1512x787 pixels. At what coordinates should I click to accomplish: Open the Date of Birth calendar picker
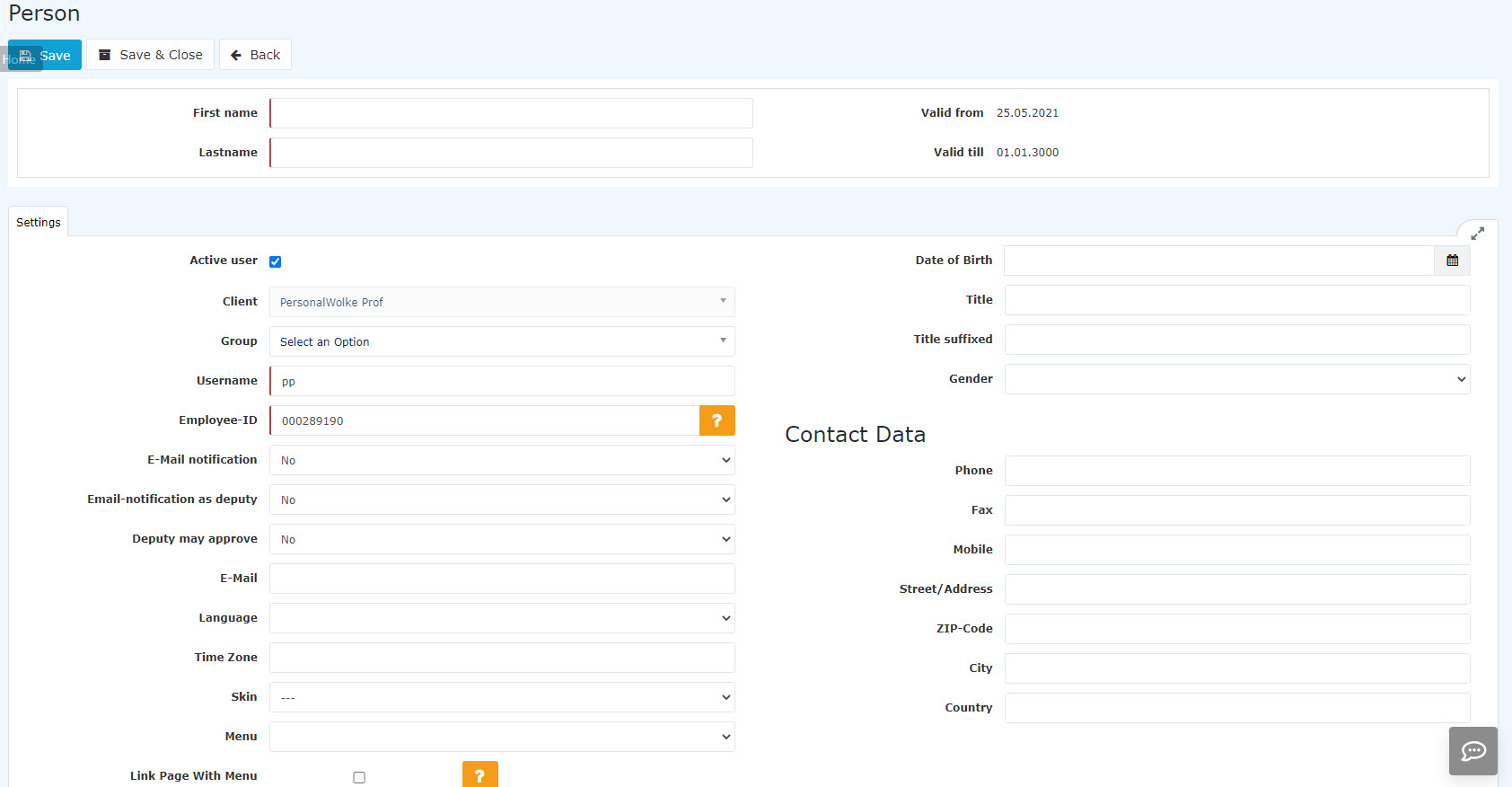tap(1452, 261)
